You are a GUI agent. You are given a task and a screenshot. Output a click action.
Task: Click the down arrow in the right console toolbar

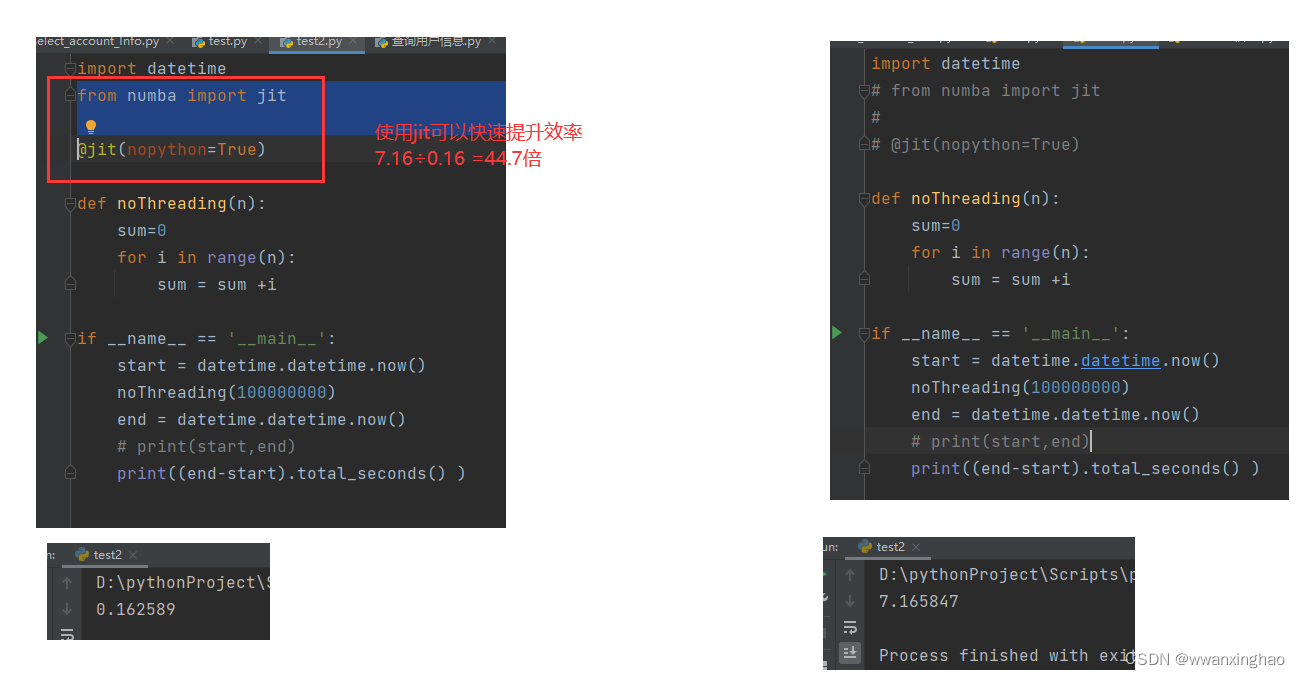[850, 600]
